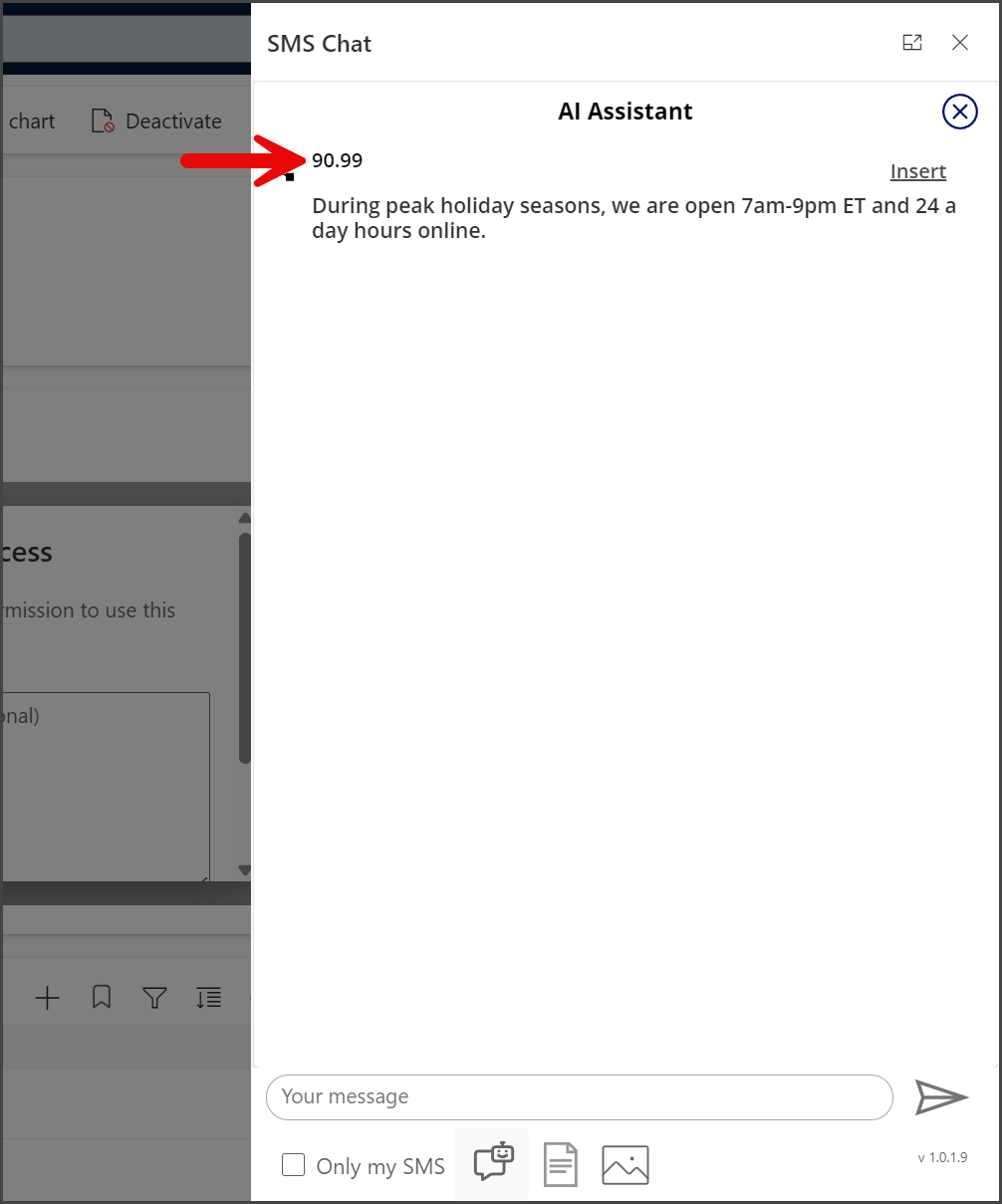Click the SMS Chat title

pyautogui.click(x=320, y=44)
